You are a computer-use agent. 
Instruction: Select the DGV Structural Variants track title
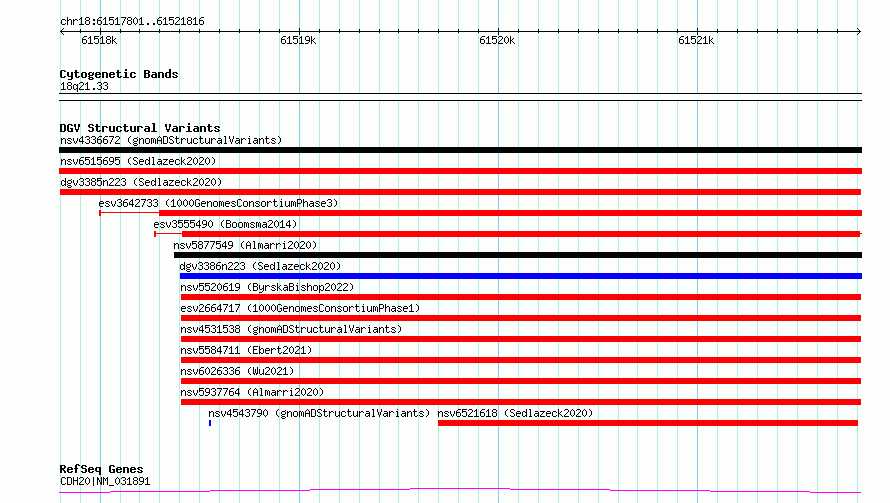(140, 128)
